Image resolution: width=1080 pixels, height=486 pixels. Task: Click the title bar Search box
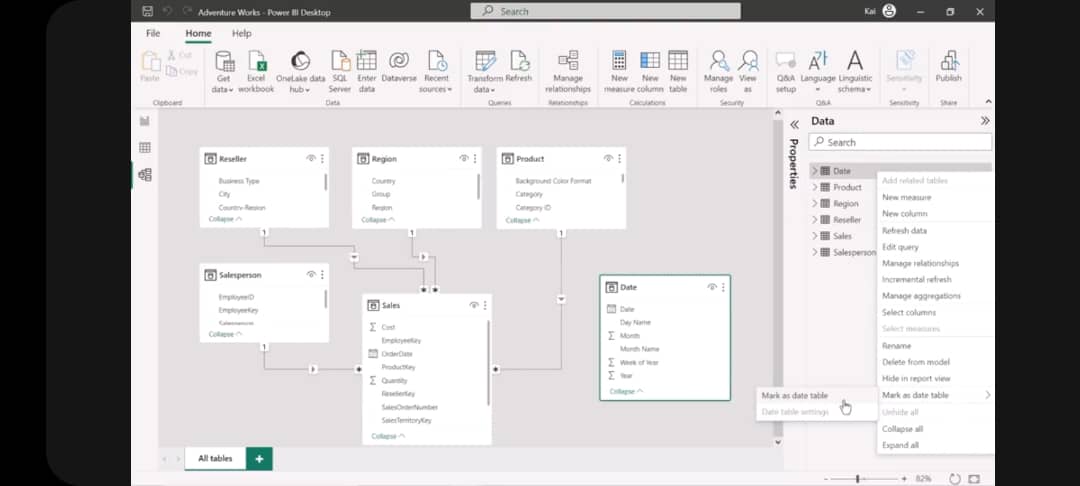pos(605,11)
